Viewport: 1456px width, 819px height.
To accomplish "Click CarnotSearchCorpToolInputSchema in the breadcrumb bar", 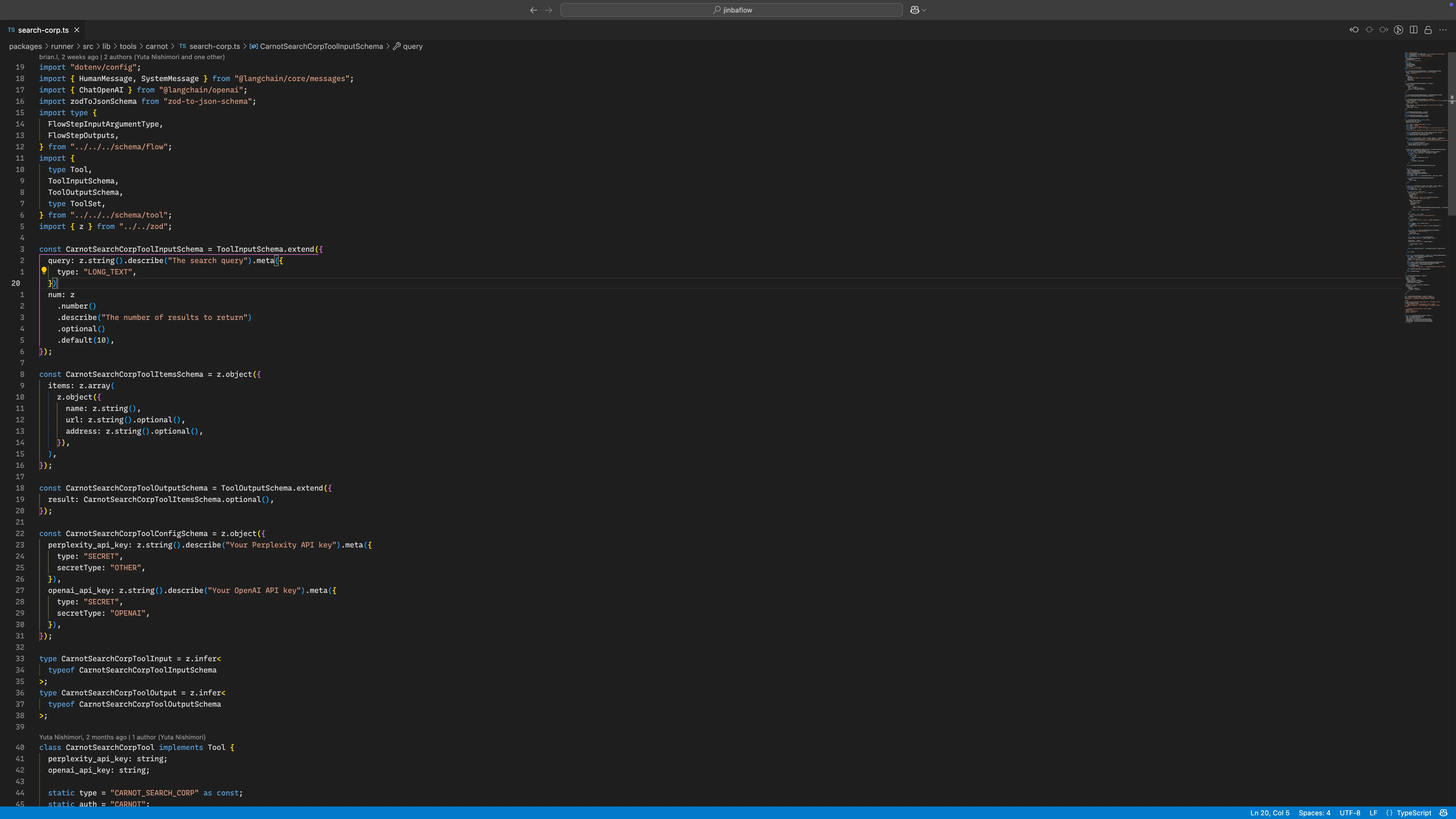I will [x=322, y=46].
